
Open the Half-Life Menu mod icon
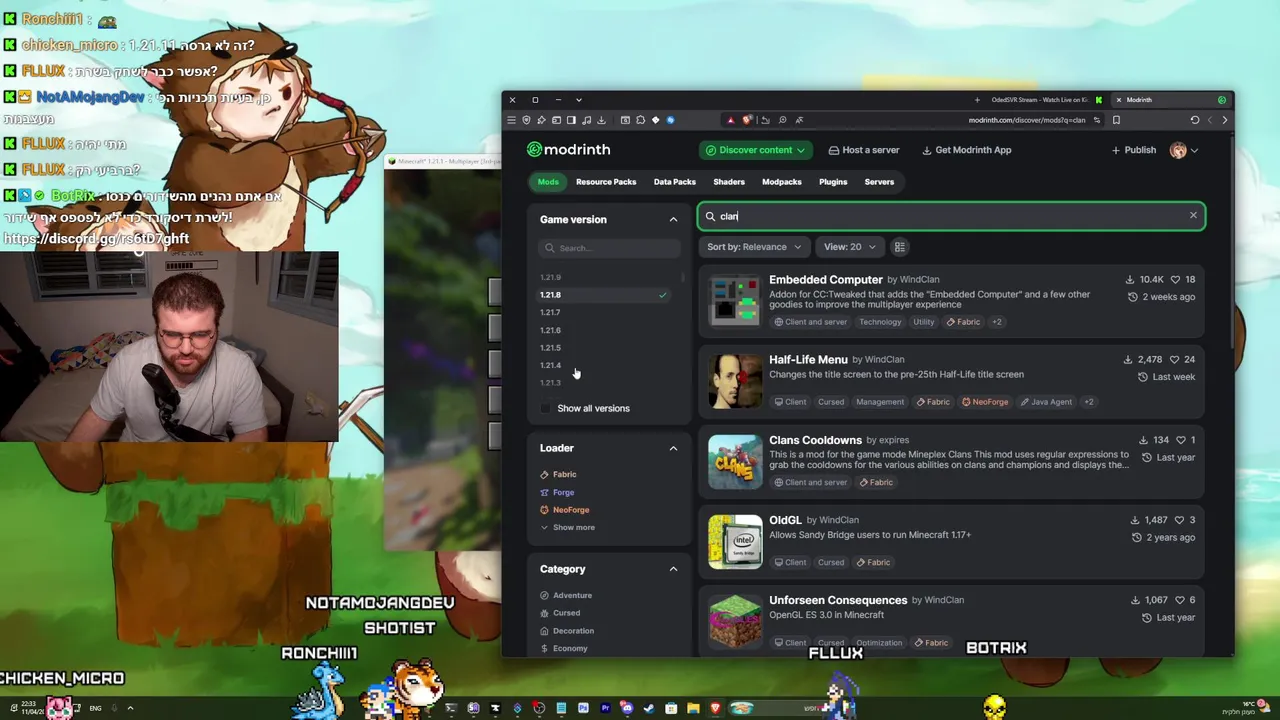735,381
